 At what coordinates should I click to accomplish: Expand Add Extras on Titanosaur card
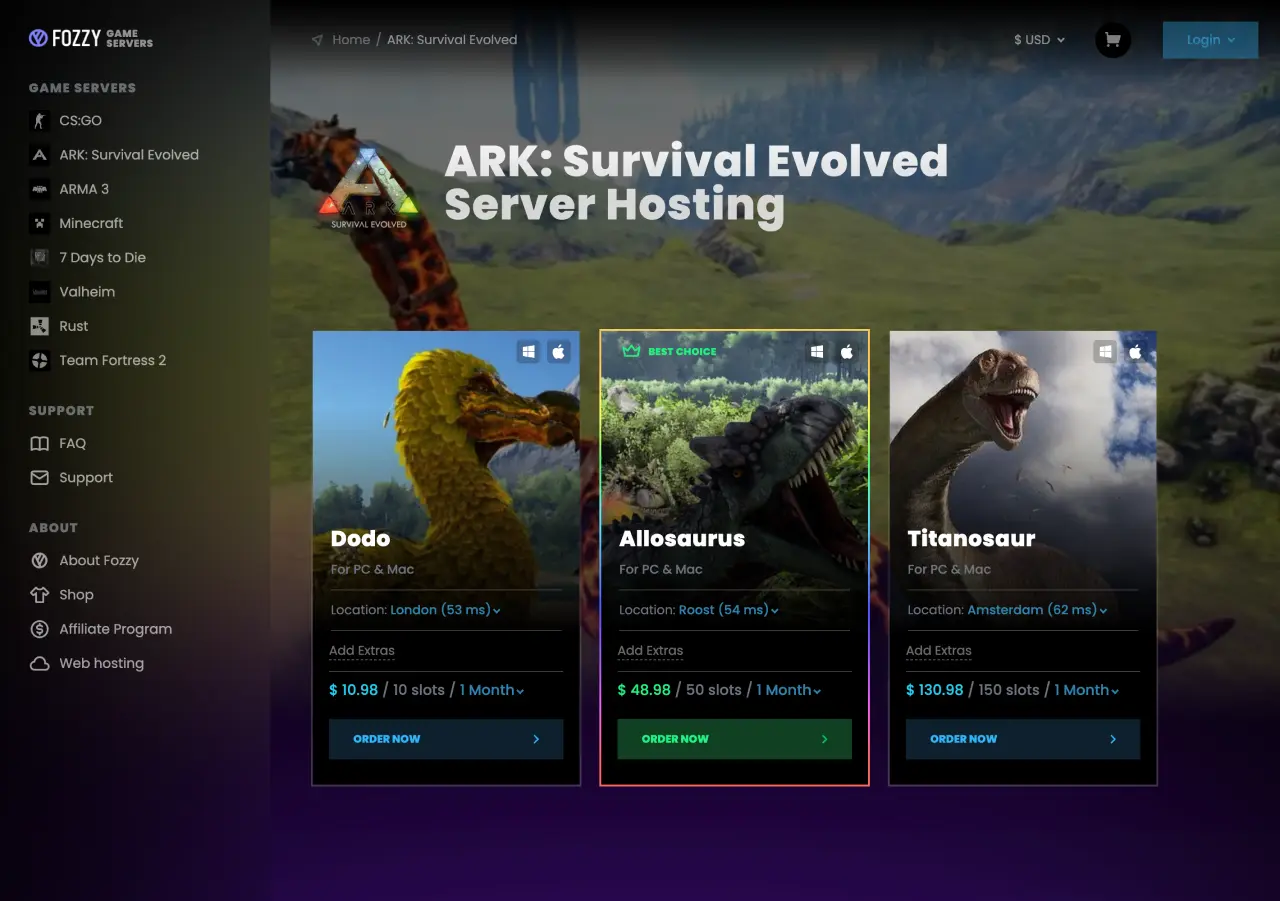coord(939,651)
